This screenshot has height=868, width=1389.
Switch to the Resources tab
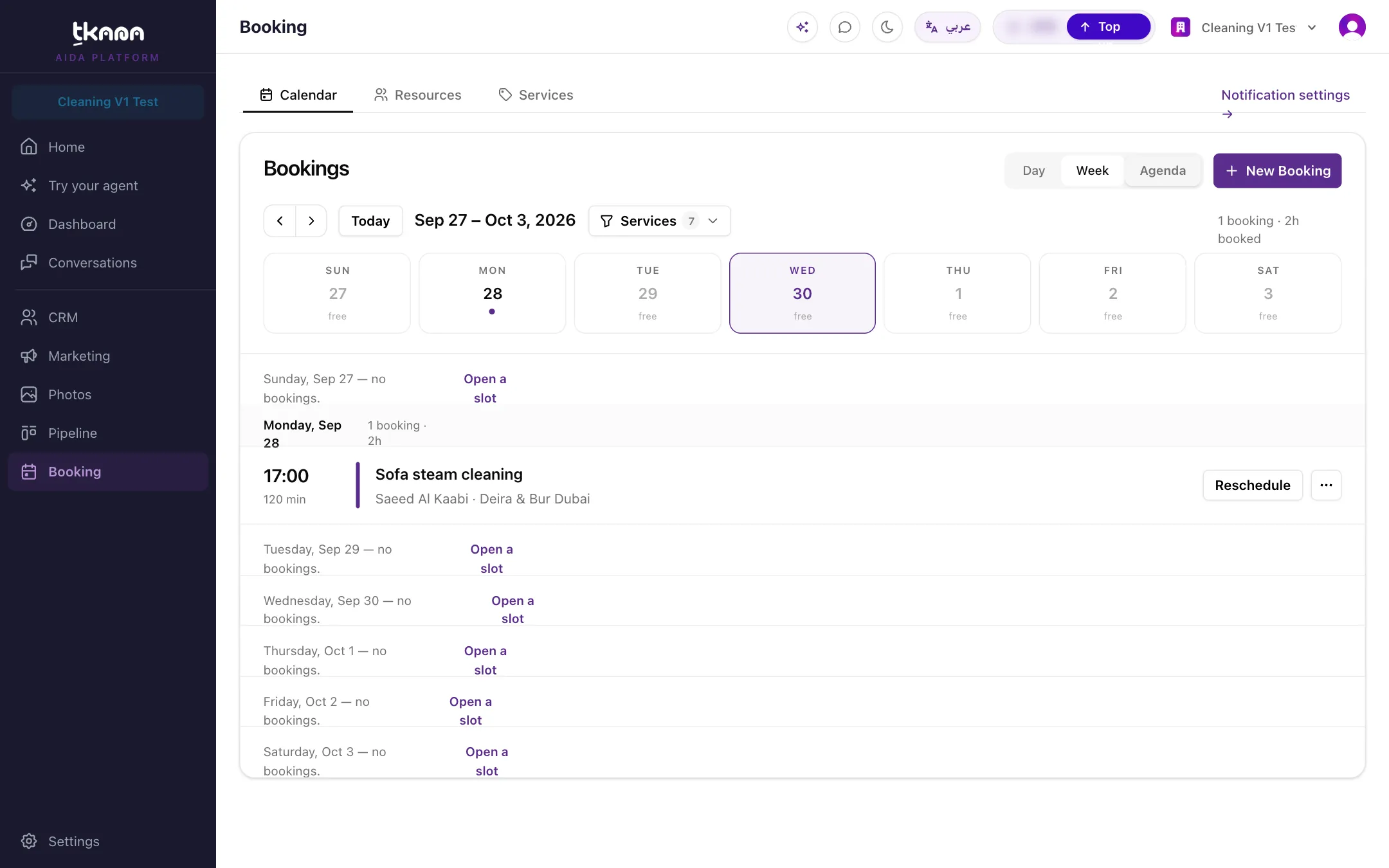pos(417,95)
